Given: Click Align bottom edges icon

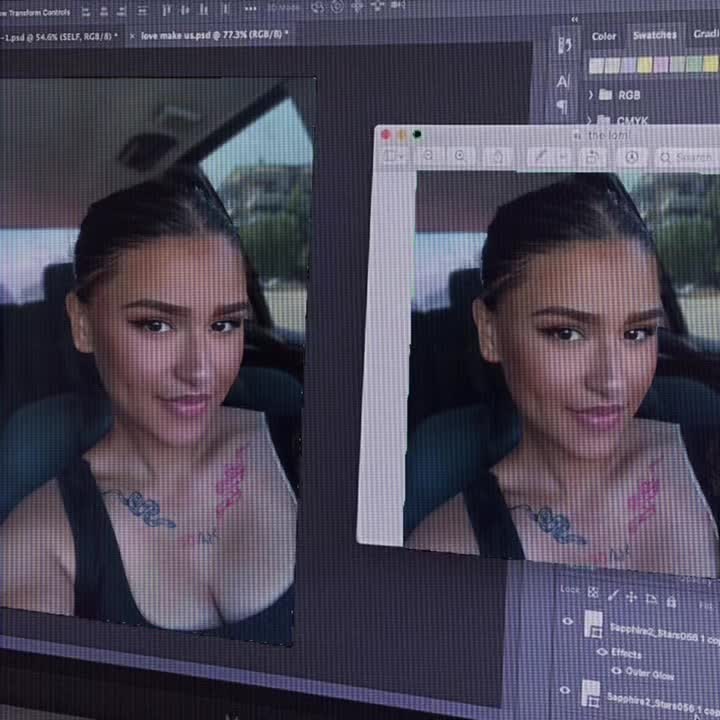Looking at the screenshot, I should click(x=204, y=9).
